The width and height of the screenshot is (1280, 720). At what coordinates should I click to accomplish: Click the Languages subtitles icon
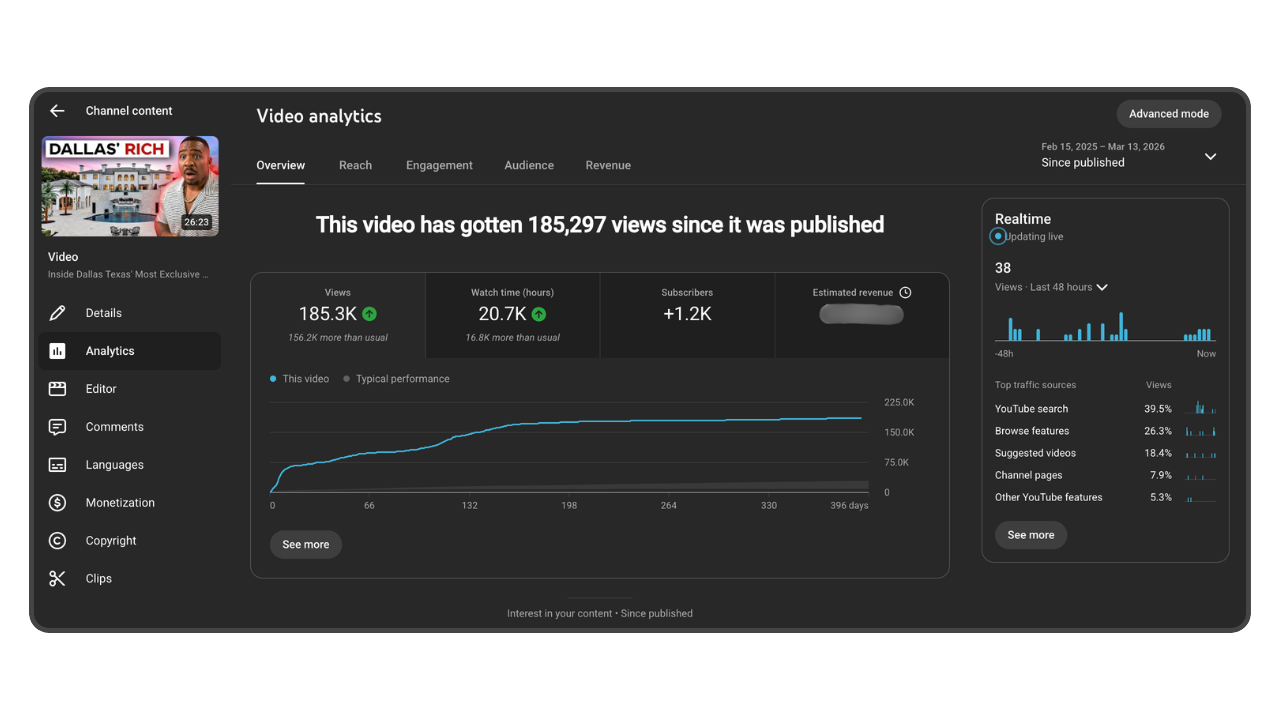click(58, 465)
